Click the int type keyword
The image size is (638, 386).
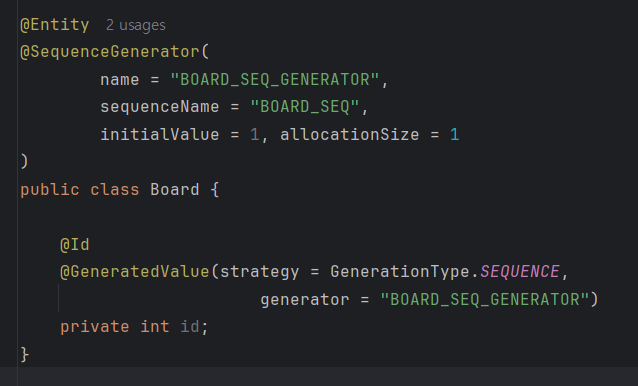(155, 327)
